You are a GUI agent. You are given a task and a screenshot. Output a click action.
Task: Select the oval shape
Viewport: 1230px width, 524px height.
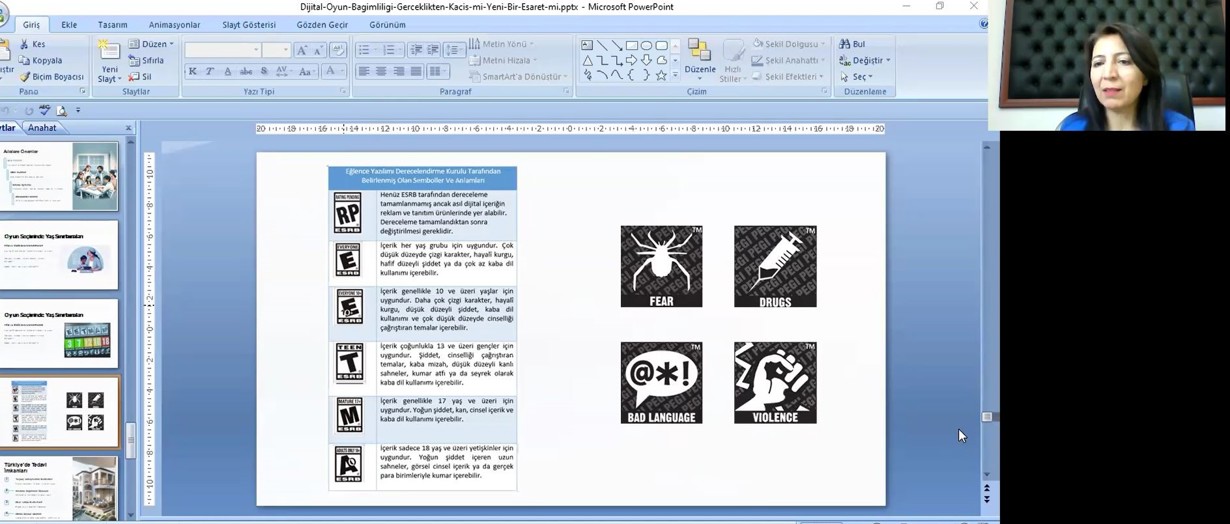647,45
